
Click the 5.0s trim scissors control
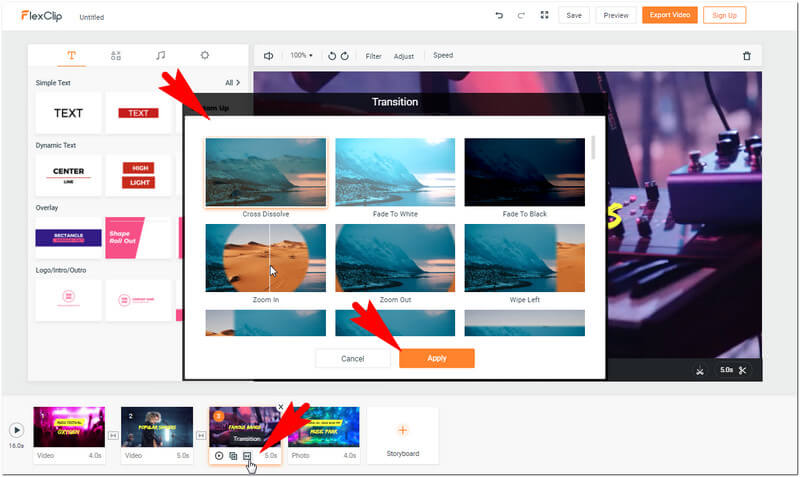733,370
